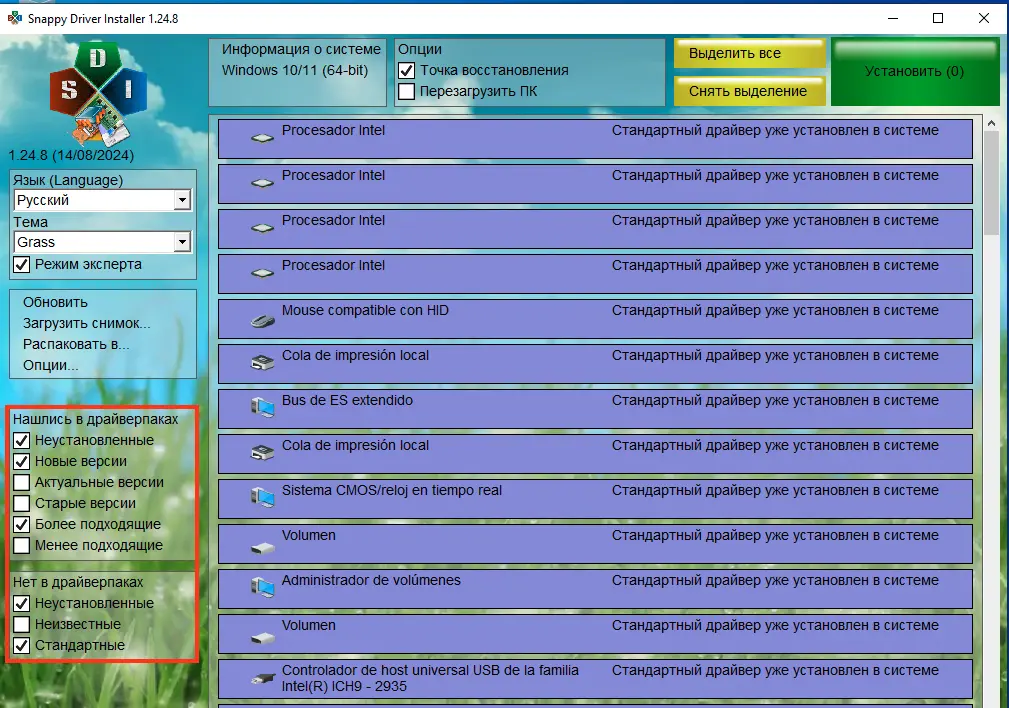Open the Язык language dropdown
Screen dimensions: 1009x708
click(182, 200)
